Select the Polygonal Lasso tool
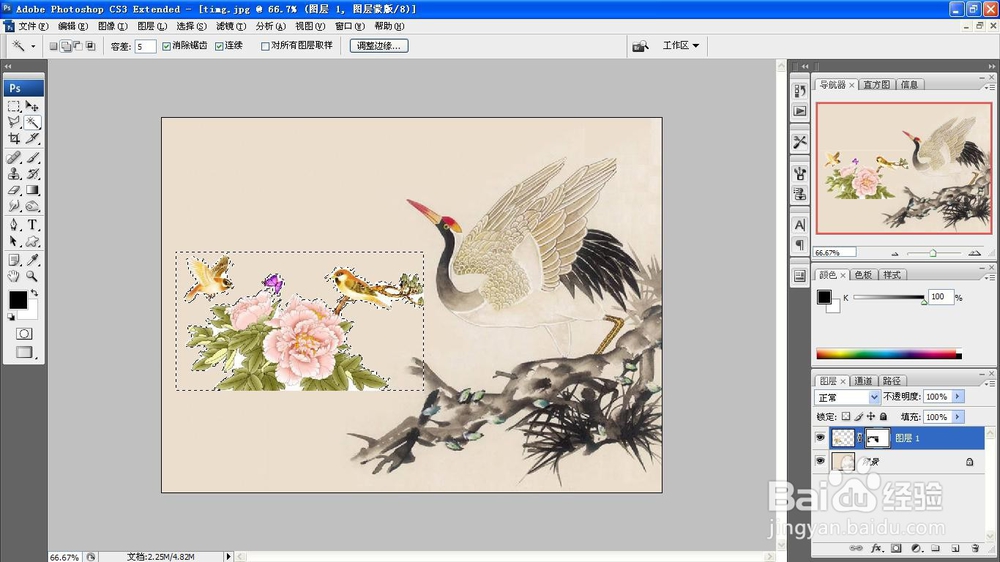This screenshot has width=1000, height=562. 14,122
